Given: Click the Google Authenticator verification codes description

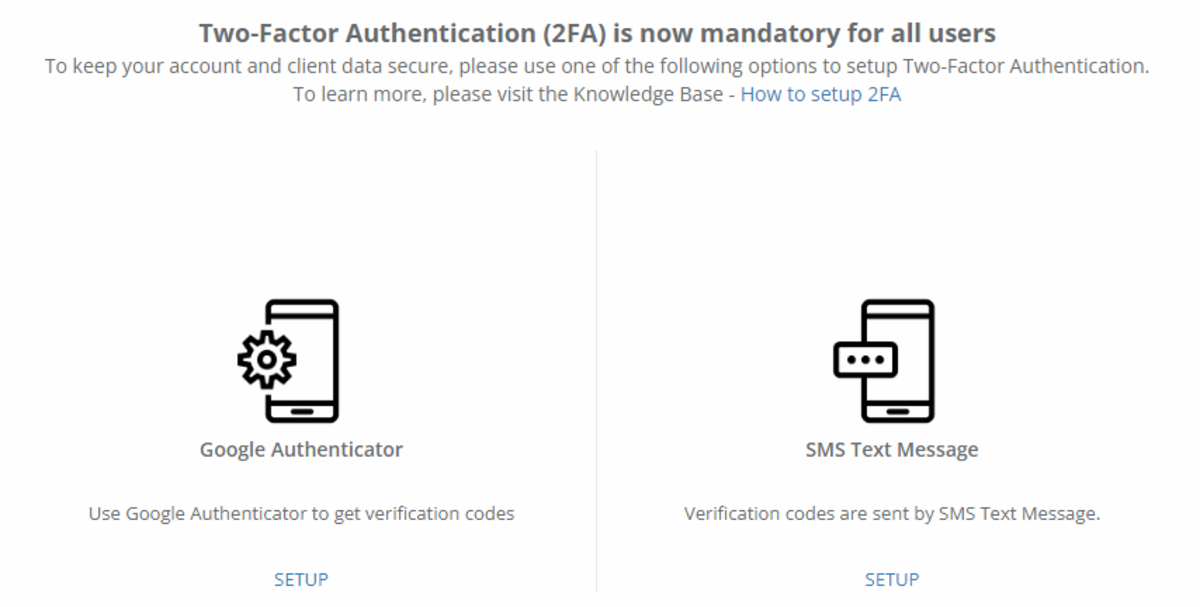Looking at the screenshot, I should coord(301,514).
